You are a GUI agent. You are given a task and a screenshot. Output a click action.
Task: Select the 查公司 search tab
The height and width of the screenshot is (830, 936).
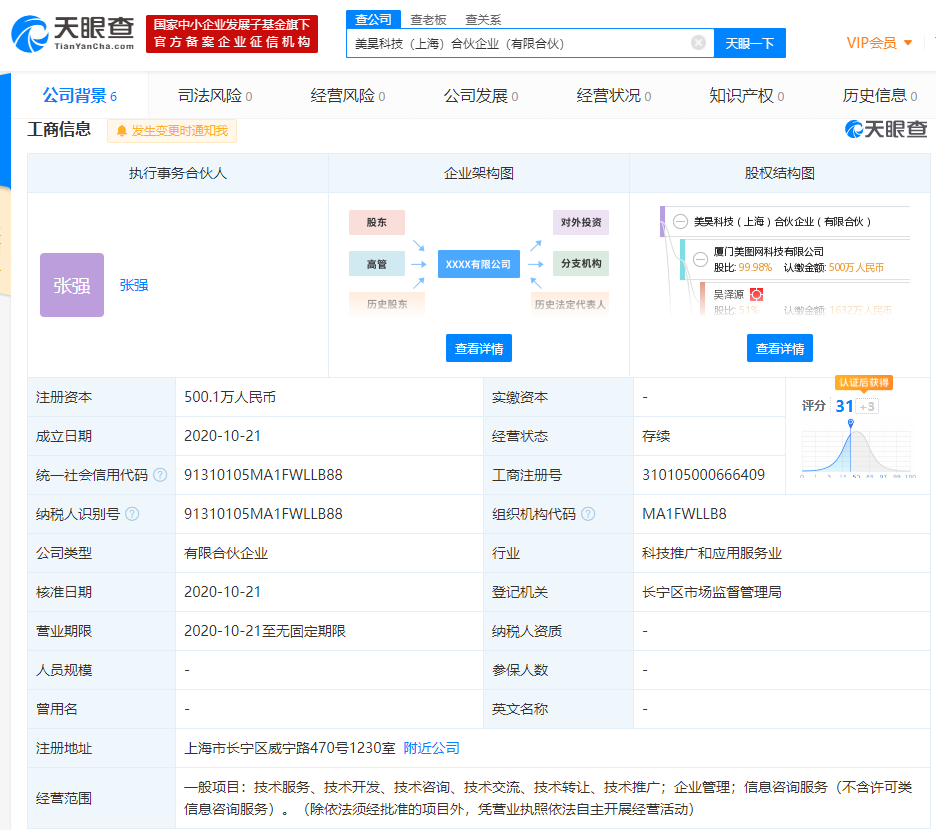373,20
